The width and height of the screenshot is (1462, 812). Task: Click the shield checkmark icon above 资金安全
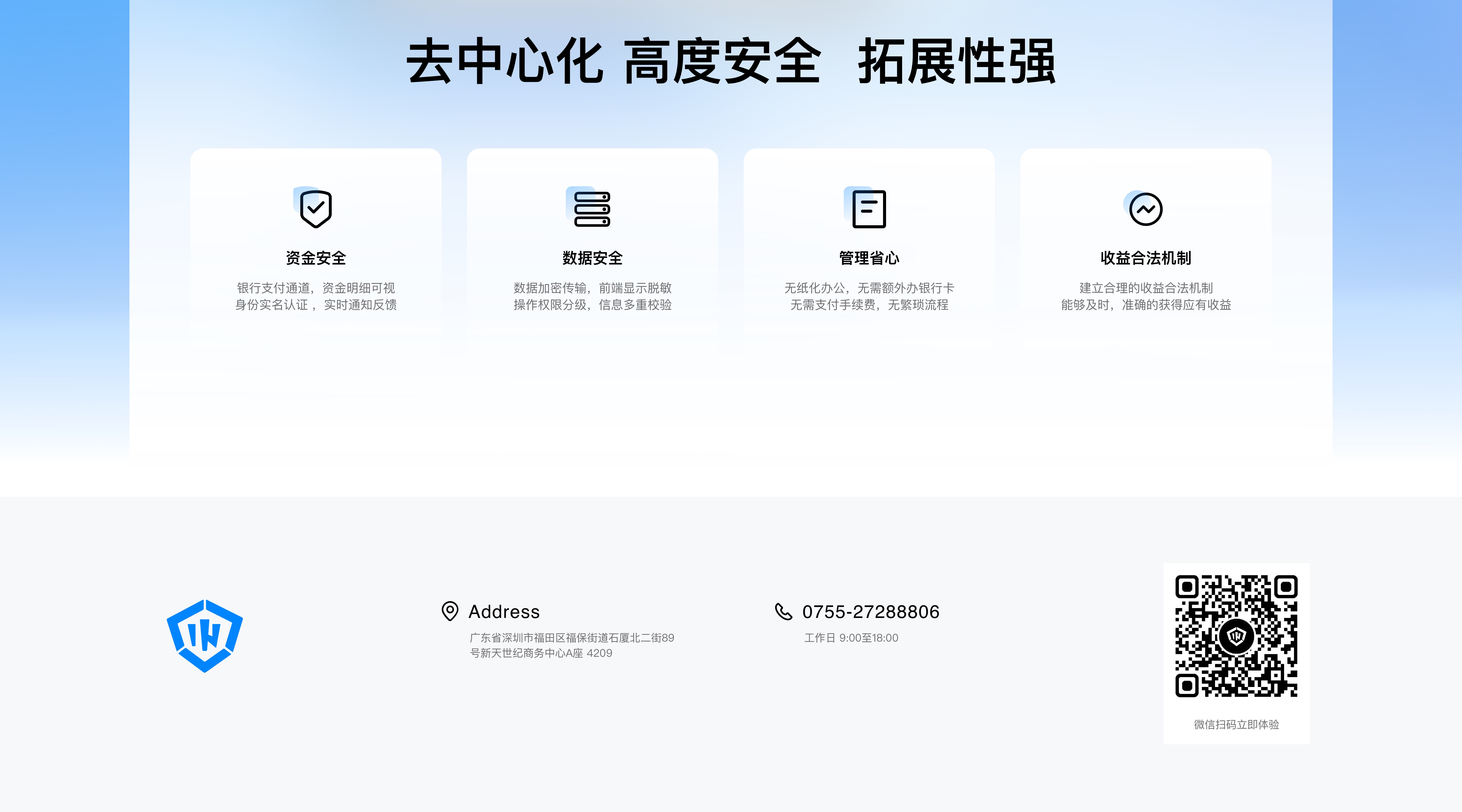pyautogui.click(x=315, y=209)
